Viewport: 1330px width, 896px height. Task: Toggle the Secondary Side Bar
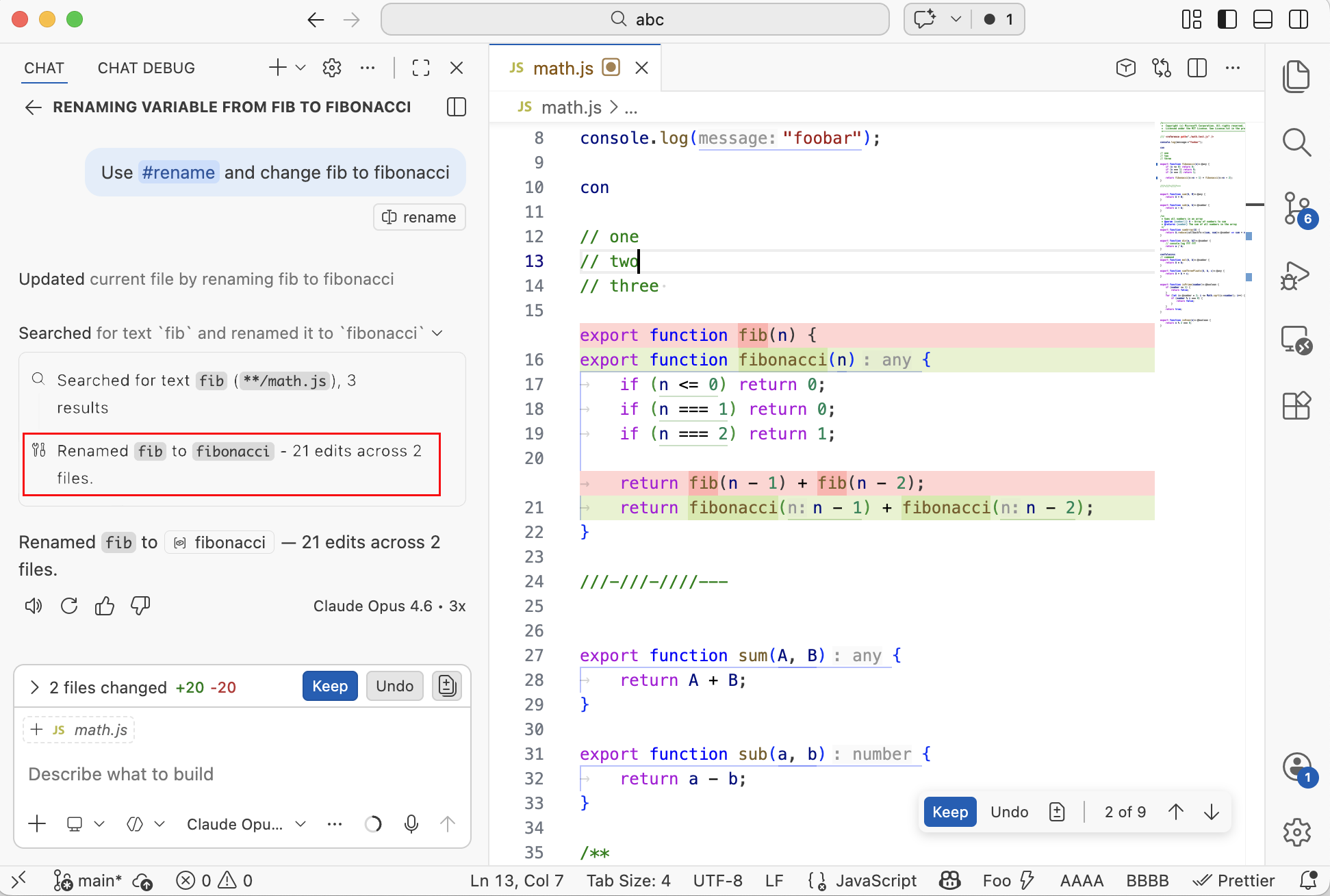1299,19
